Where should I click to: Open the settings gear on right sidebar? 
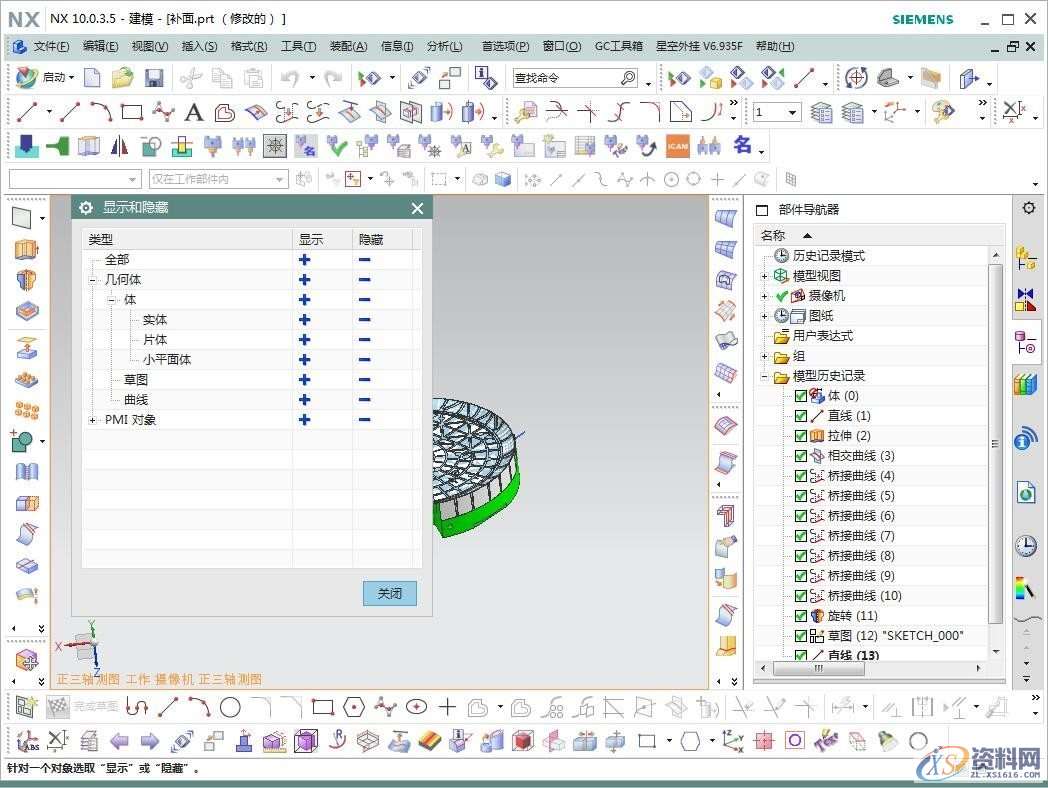1028,208
